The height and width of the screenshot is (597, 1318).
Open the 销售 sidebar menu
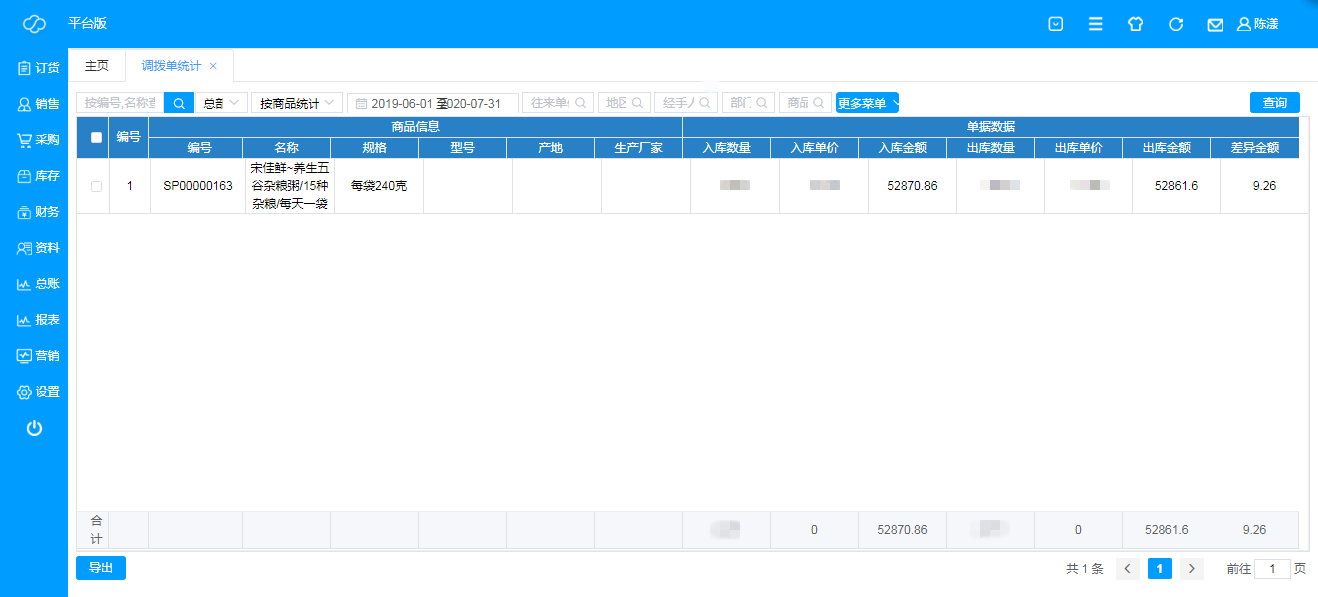[x=39, y=104]
